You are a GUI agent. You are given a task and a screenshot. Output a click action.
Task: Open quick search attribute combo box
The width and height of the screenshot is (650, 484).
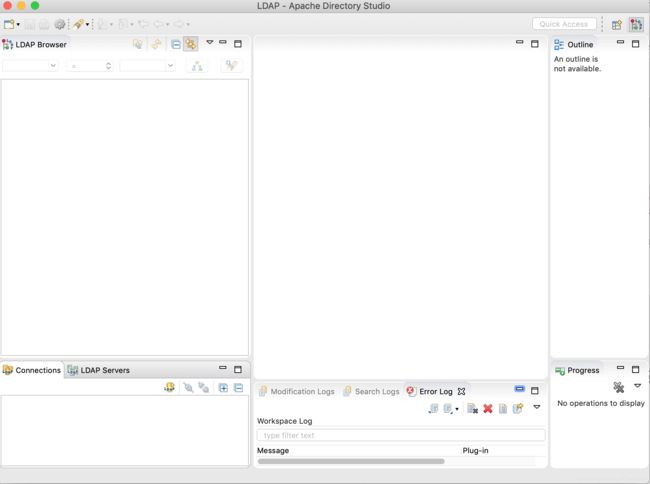click(30, 65)
